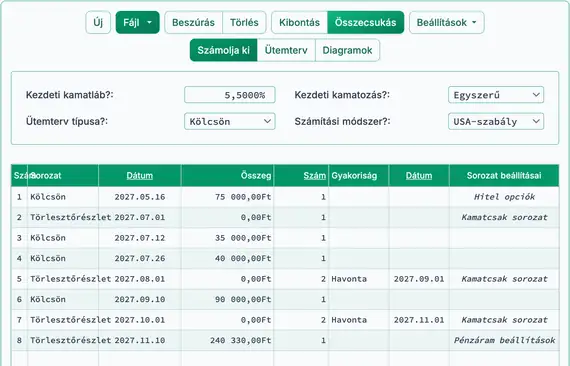
Task: Click the date 2027.07.12
Action: (140, 238)
